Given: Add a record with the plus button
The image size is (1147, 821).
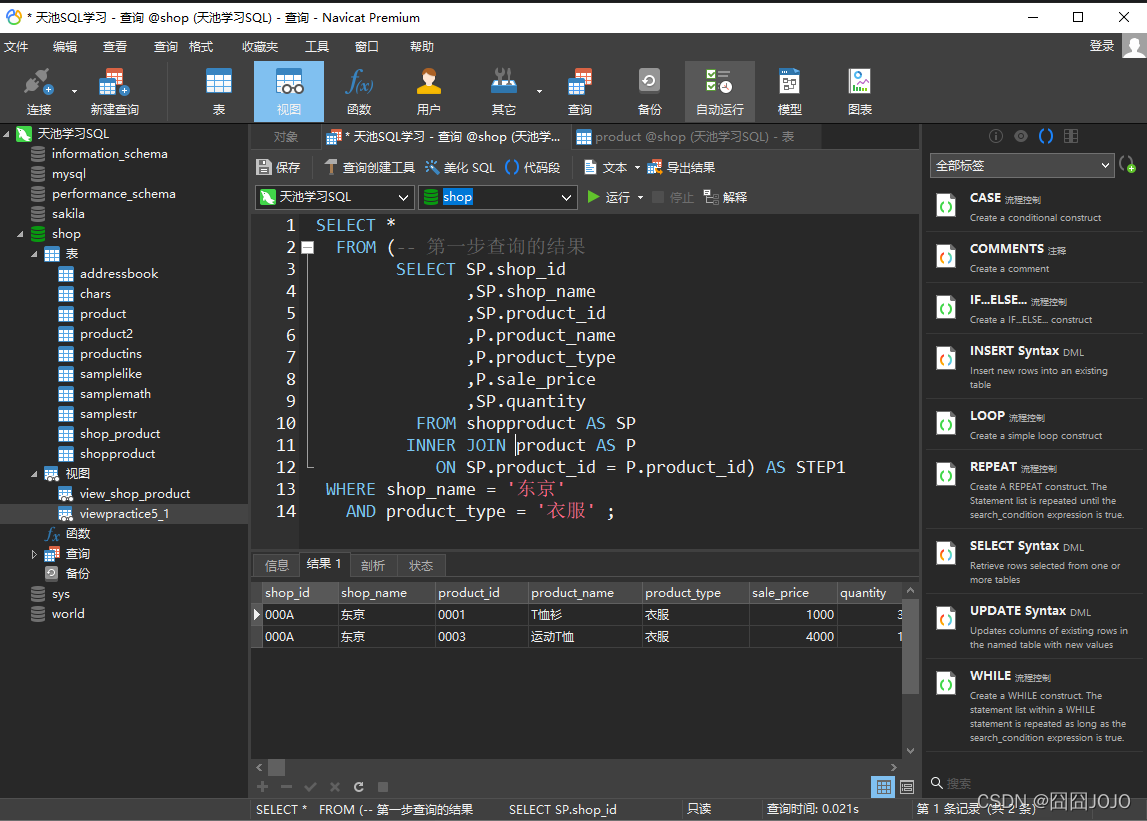Looking at the screenshot, I should (x=263, y=787).
